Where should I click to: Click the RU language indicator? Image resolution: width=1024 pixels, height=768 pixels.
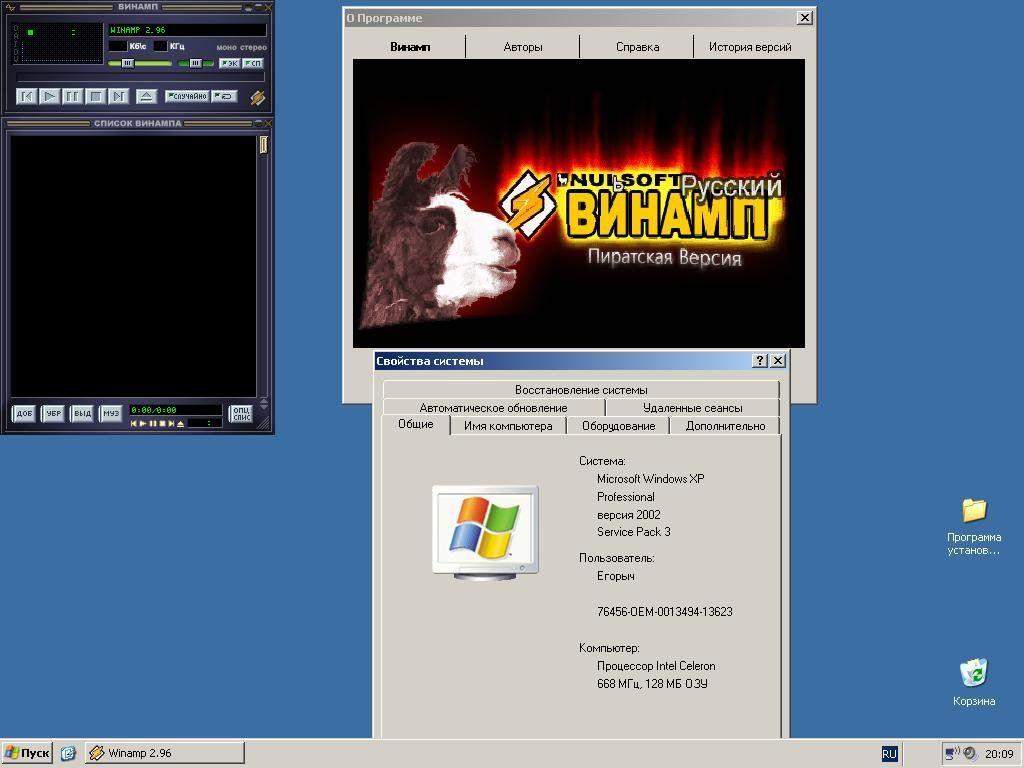pyautogui.click(x=889, y=754)
